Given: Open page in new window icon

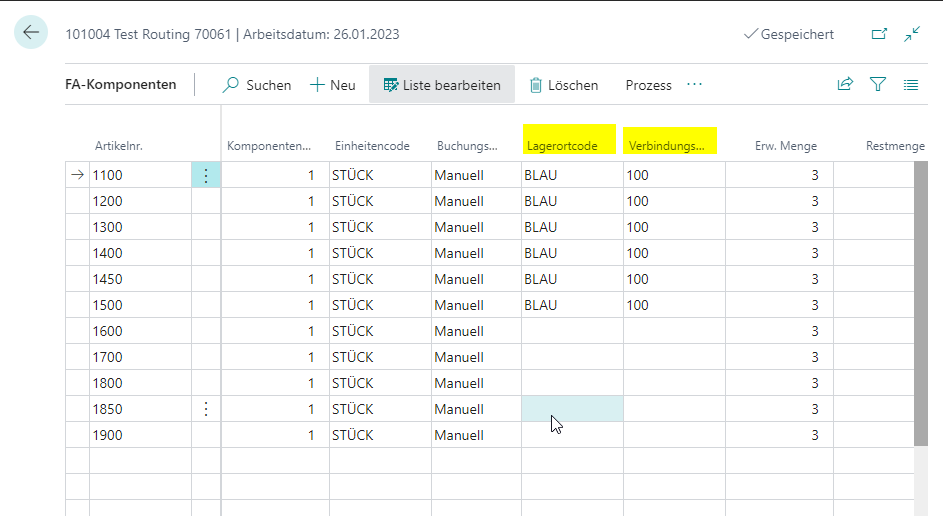Looking at the screenshot, I should pyautogui.click(x=879, y=34).
